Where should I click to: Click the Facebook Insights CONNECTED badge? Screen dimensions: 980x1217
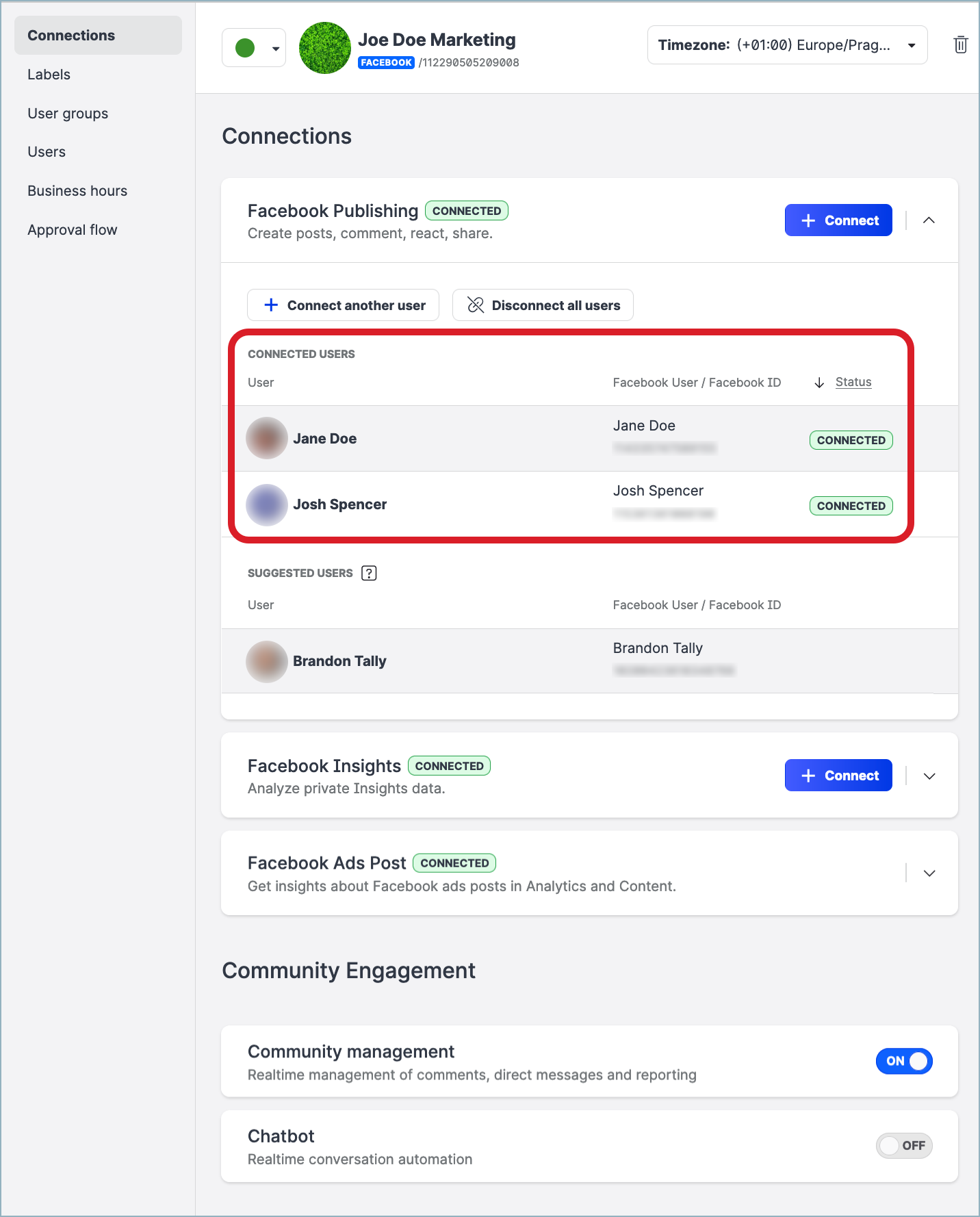tap(450, 766)
